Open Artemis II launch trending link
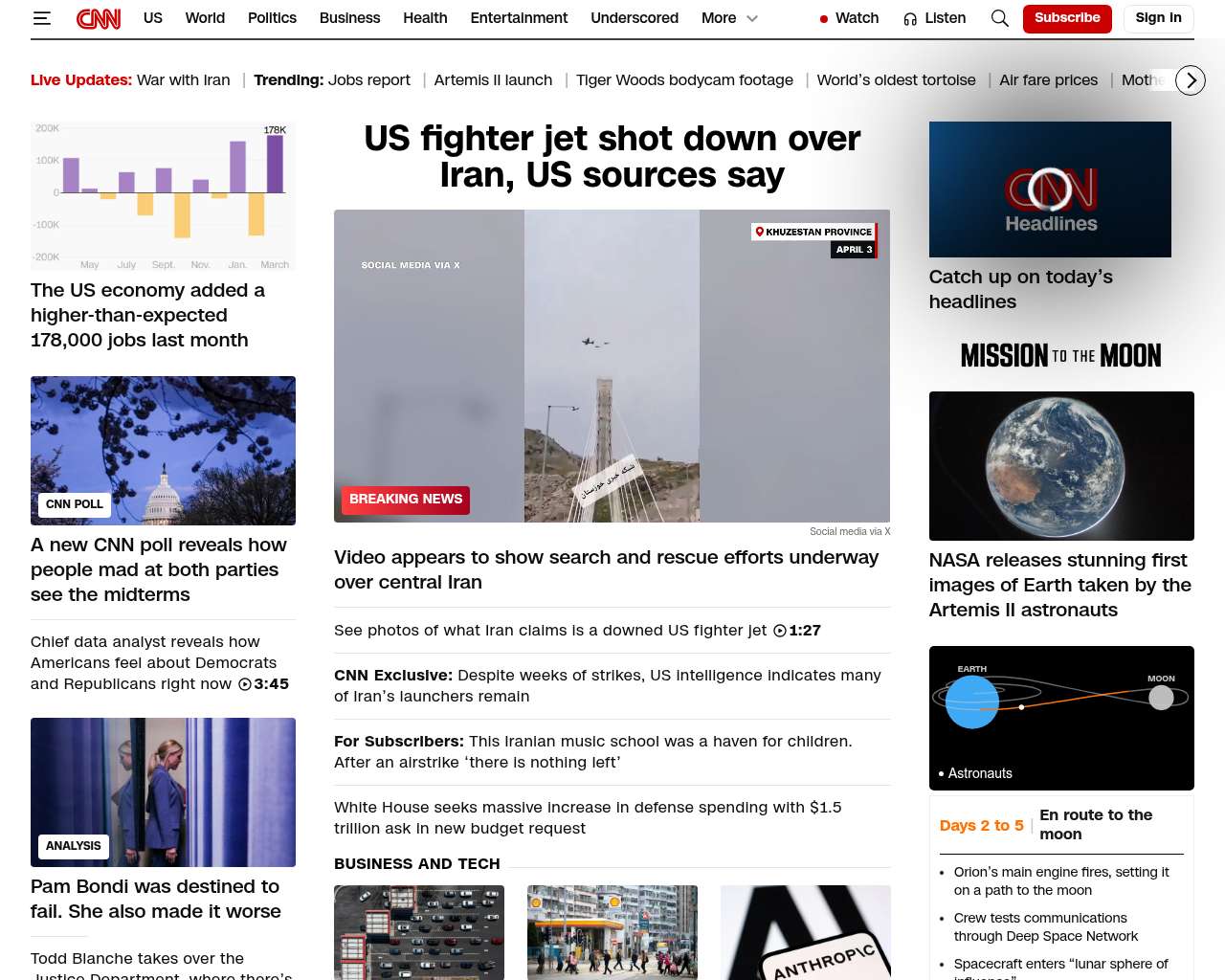1225x980 pixels. 493,80
